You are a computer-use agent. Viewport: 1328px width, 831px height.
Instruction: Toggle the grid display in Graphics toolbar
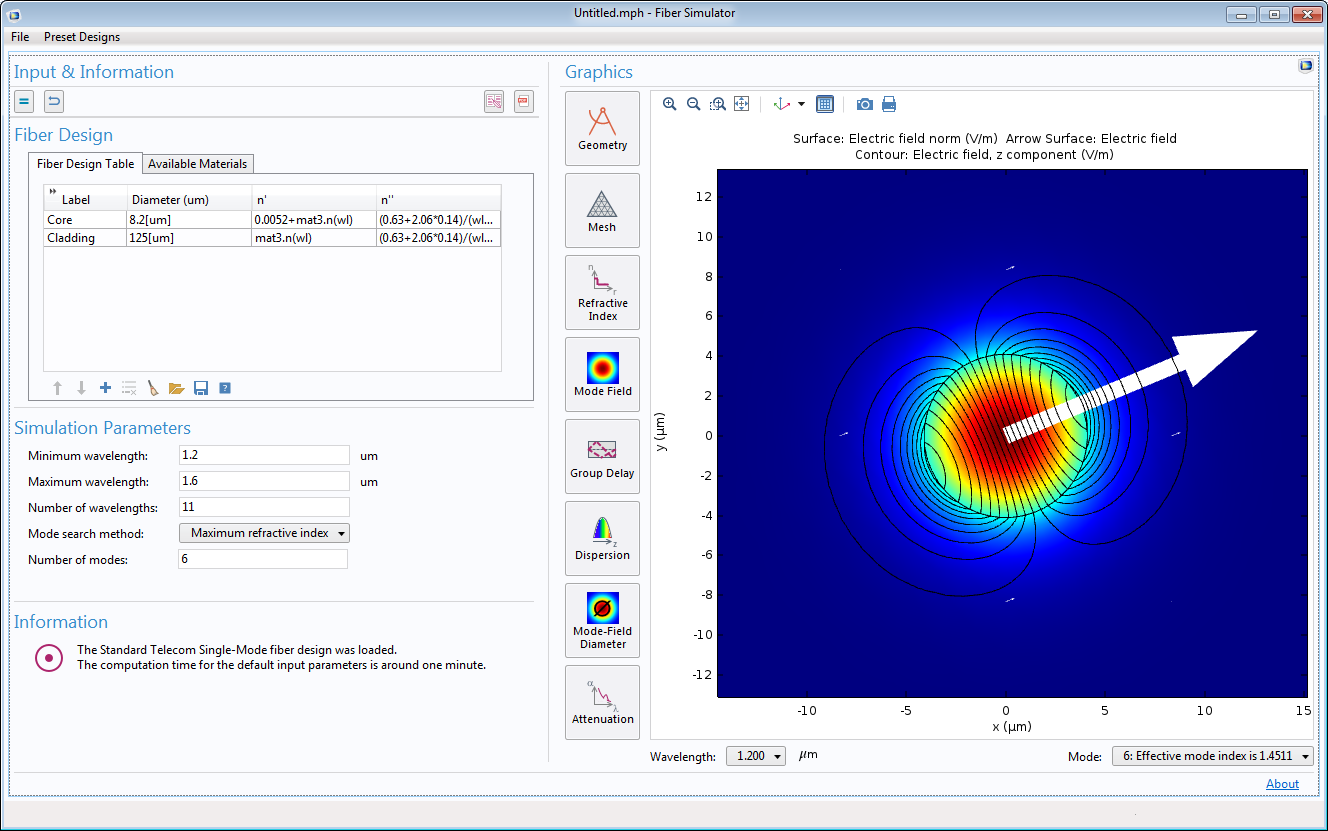pyautogui.click(x=825, y=104)
